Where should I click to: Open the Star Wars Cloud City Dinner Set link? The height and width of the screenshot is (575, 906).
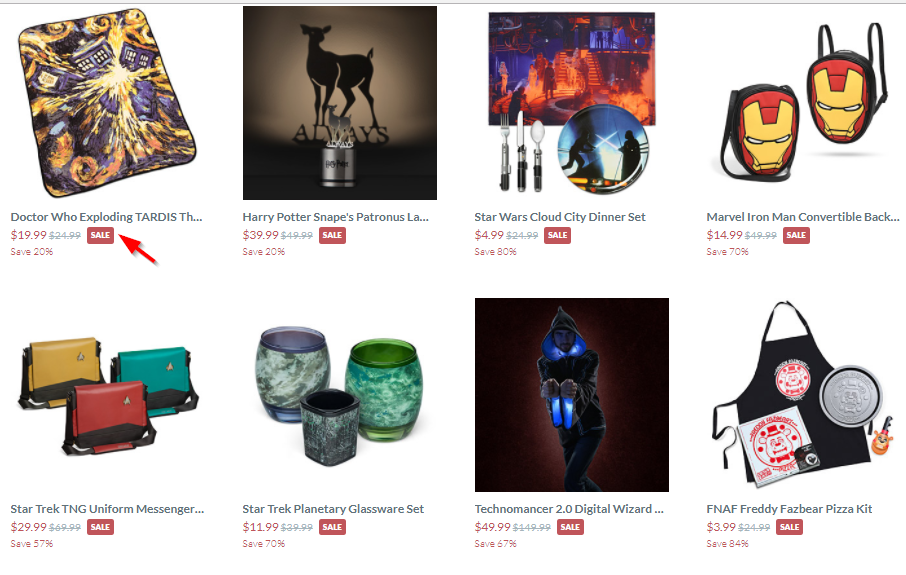560,217
